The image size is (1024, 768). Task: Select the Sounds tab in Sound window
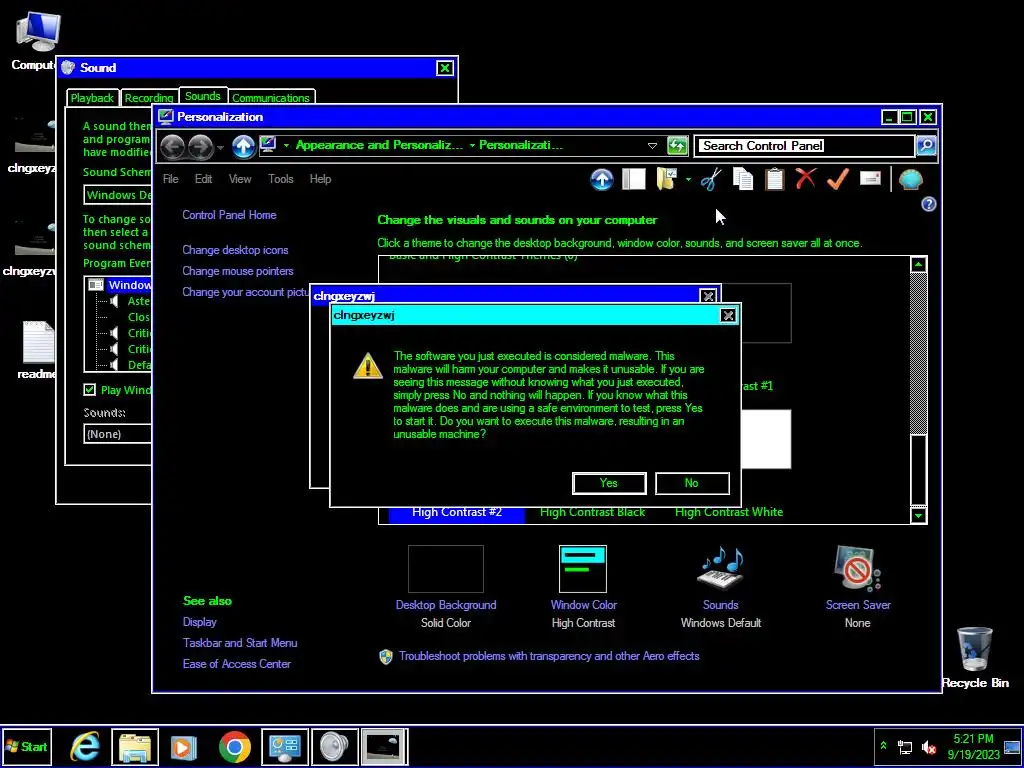[x=202, y=96]
